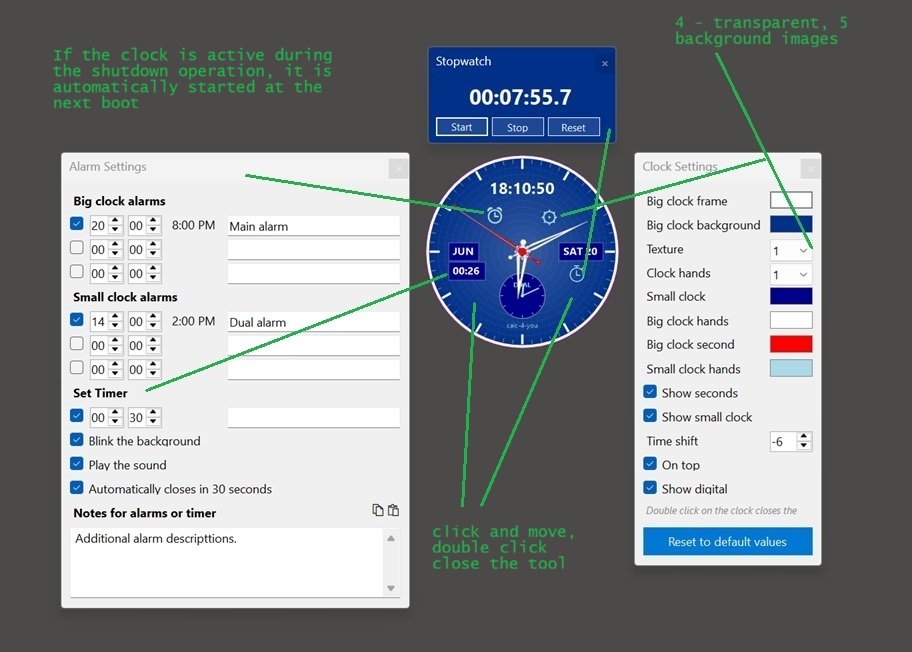
Task: Reset the stopwatch
Action: pyautogui.click(x=573, y=127)
